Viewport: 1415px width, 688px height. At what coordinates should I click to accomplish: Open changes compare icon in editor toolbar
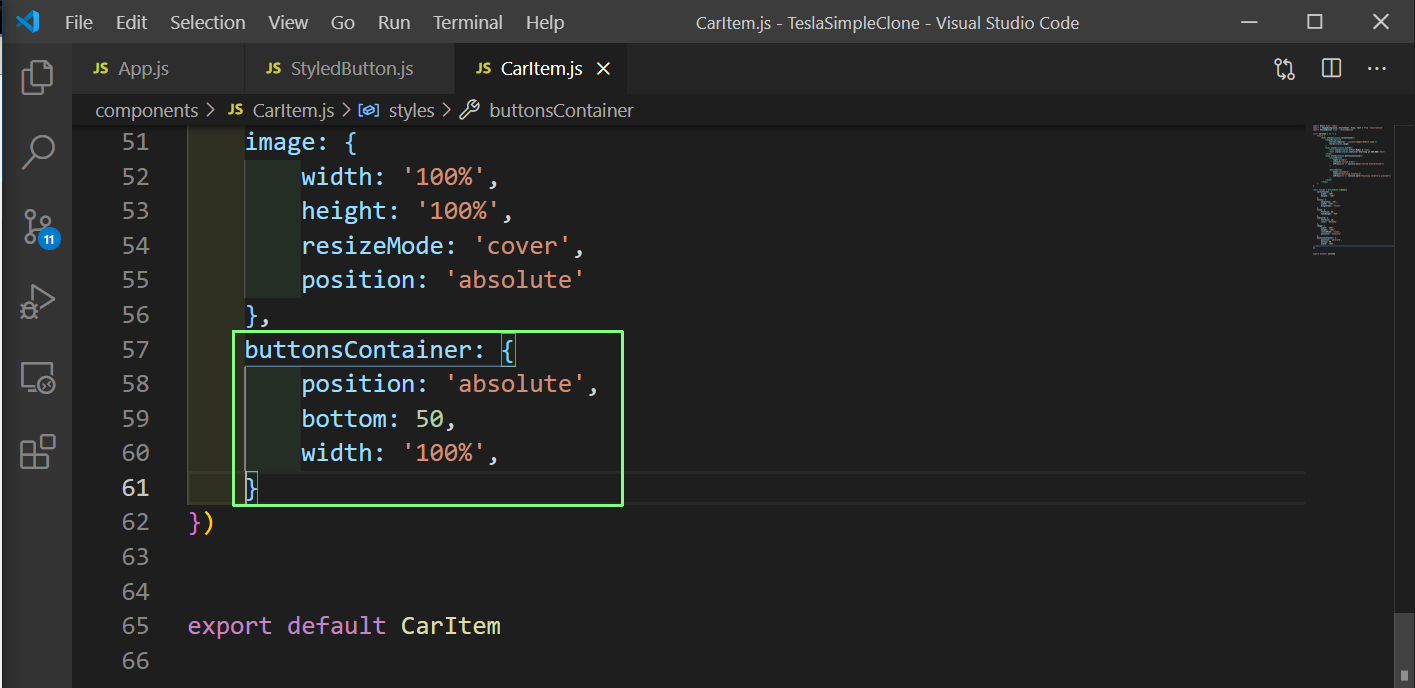pos(1285,68)
